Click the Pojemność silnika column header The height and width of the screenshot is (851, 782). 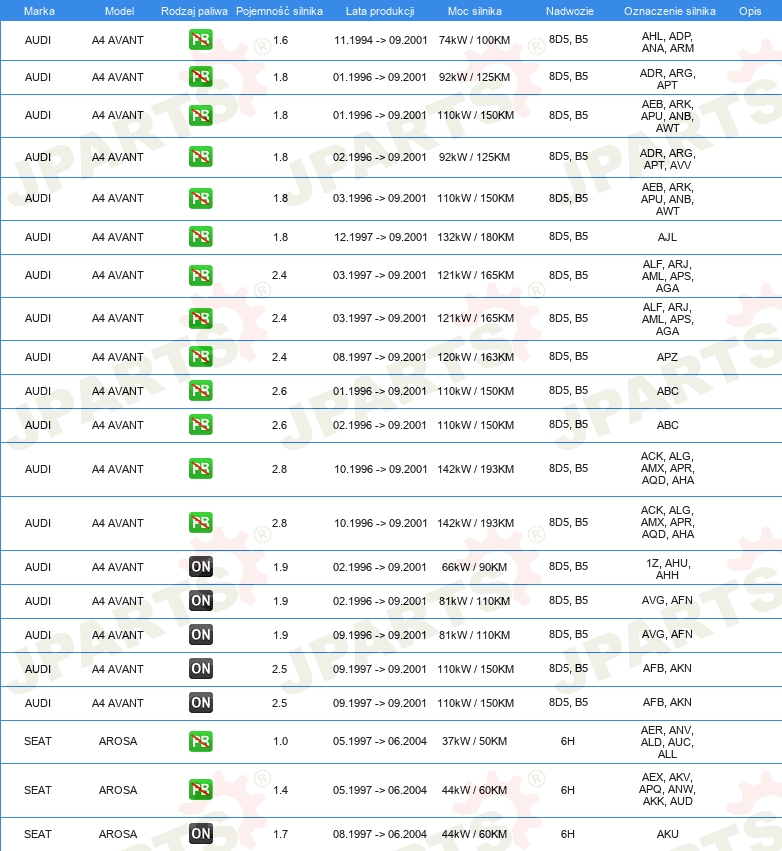279,11
